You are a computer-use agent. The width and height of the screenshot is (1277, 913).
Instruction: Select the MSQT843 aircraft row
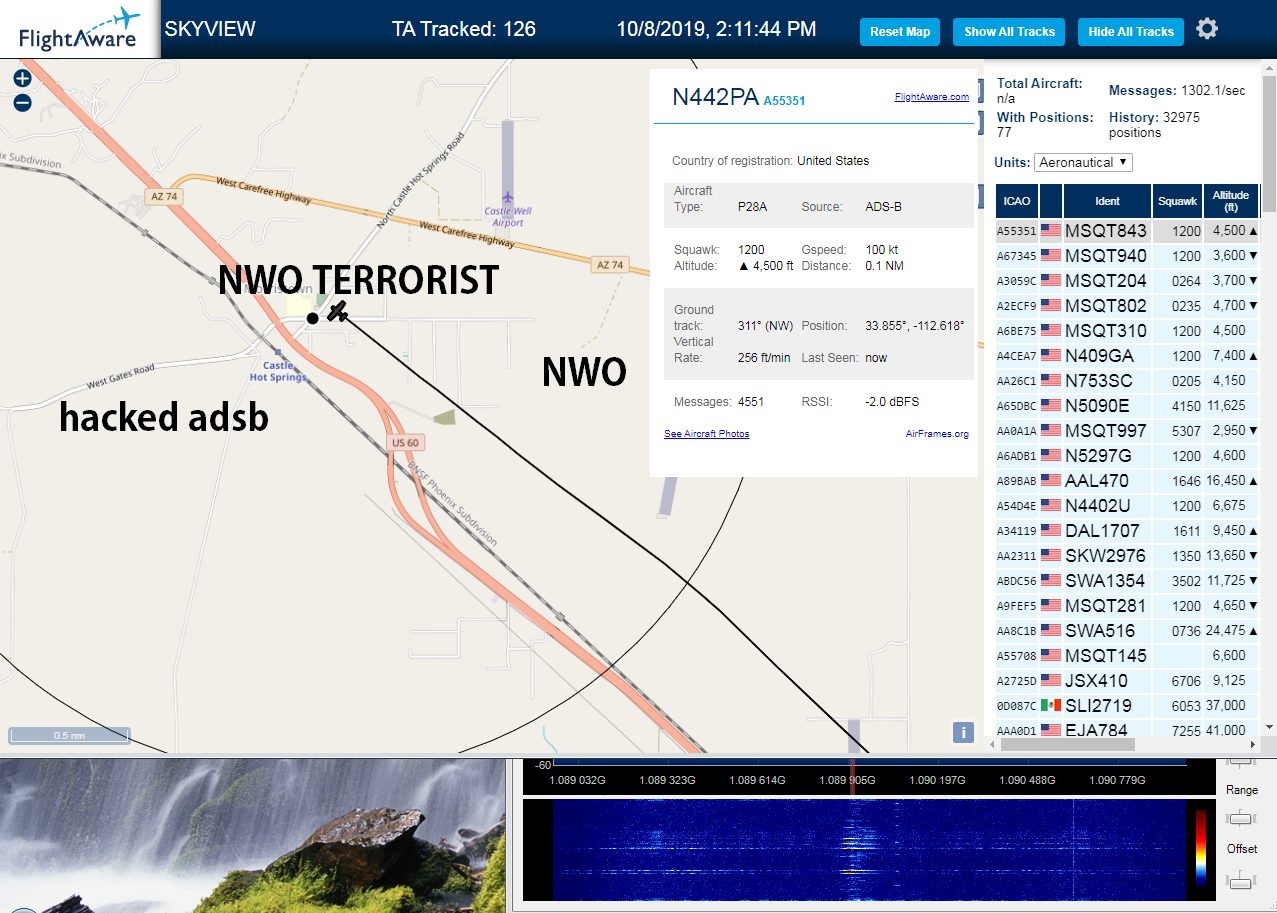point(1127,231)
